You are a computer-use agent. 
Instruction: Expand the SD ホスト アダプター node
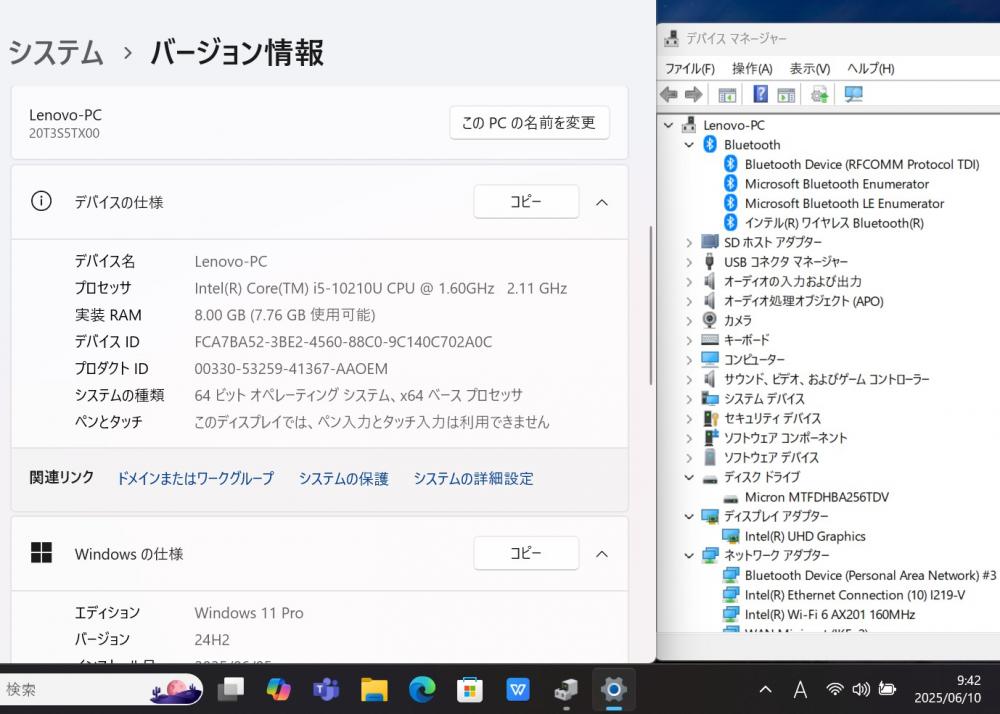point(689,242)
